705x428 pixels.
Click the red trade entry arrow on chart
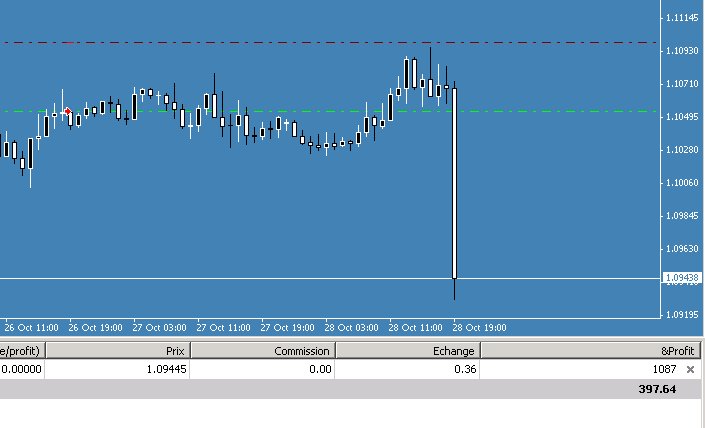[x=67, y=111]
